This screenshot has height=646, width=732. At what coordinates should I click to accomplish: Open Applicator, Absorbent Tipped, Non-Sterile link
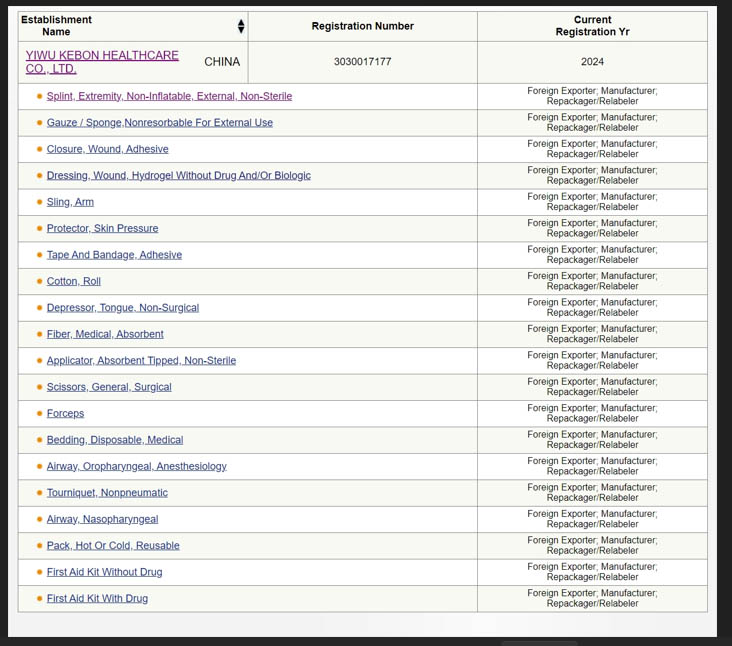tap(141, 361)
